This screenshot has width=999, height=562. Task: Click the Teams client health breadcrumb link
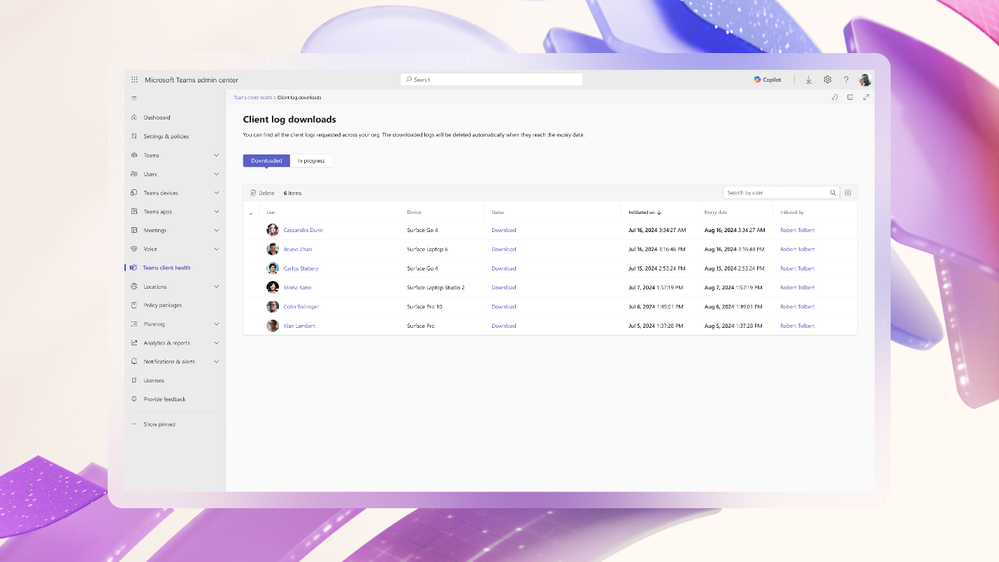(253, 97)
